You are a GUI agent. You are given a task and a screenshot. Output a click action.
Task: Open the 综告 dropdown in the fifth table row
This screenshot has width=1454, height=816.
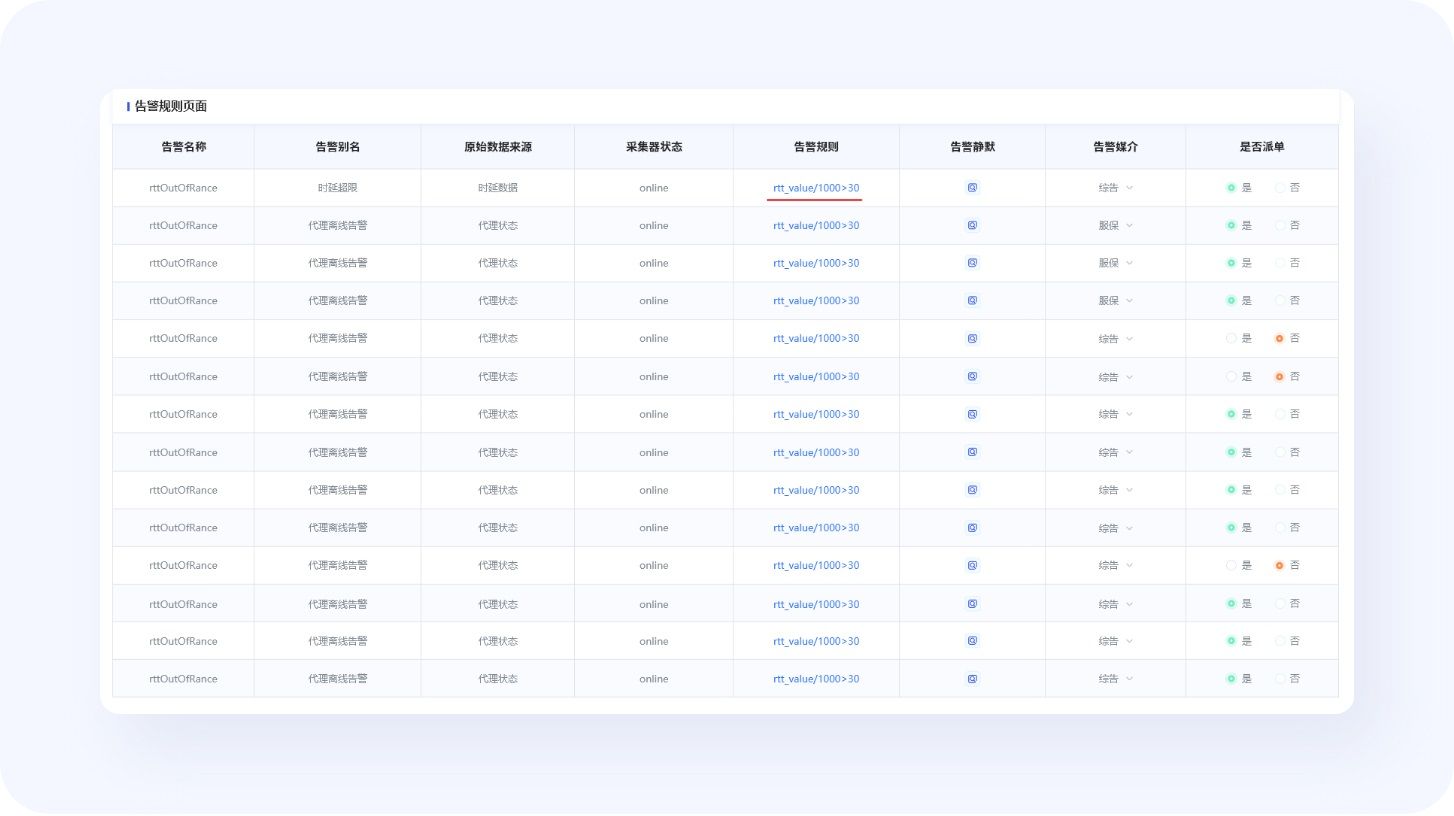coord(1116,338)
